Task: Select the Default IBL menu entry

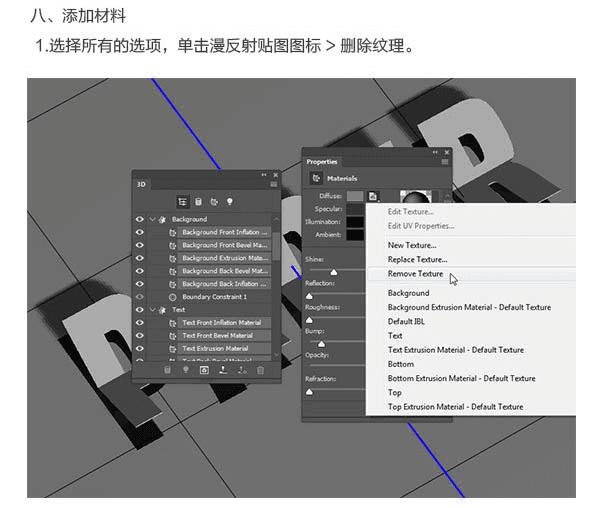Action: (x=408, y=322)
